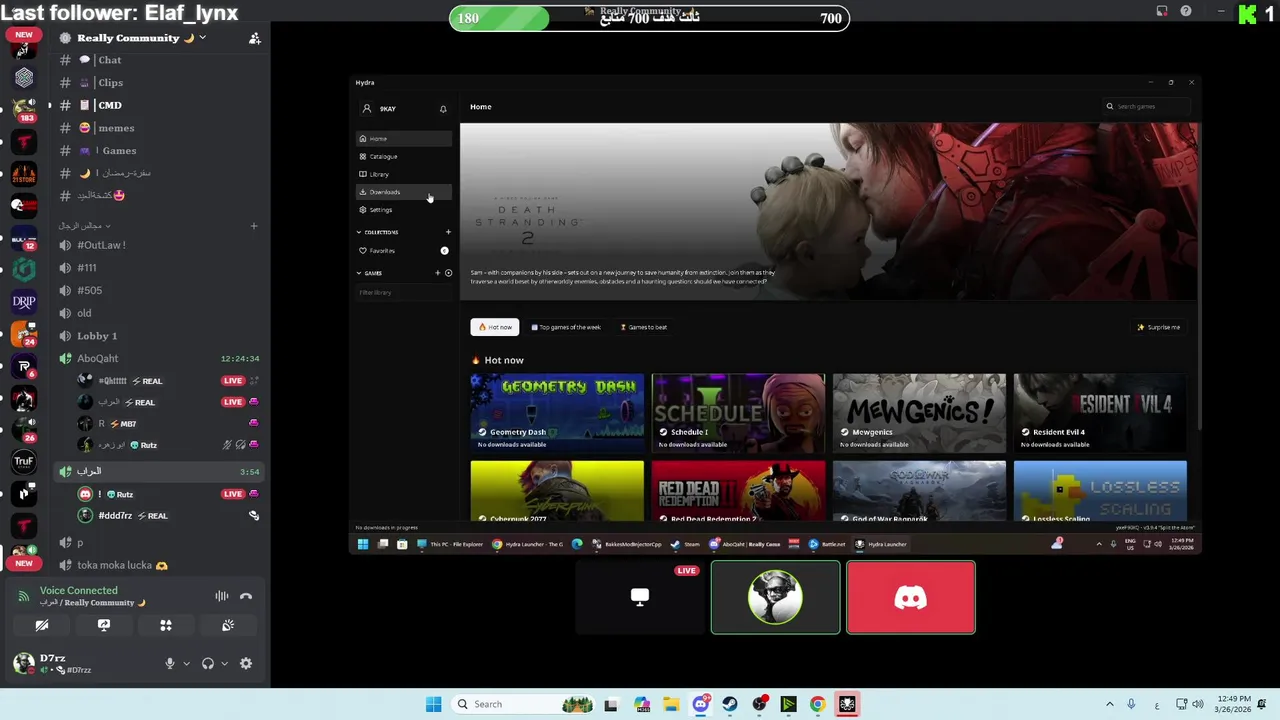
Task: Select the Games to beat tab
Action: click(643, 327)
